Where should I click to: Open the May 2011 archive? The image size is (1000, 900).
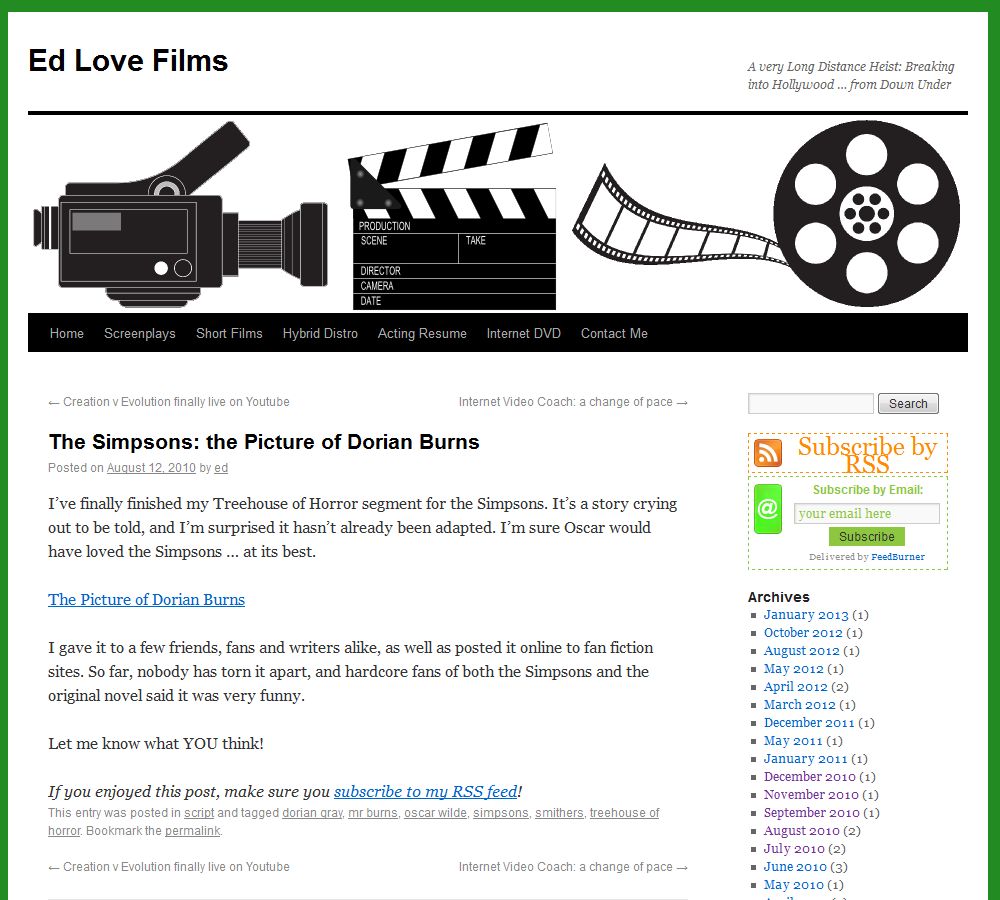click(x=793, y=741)
